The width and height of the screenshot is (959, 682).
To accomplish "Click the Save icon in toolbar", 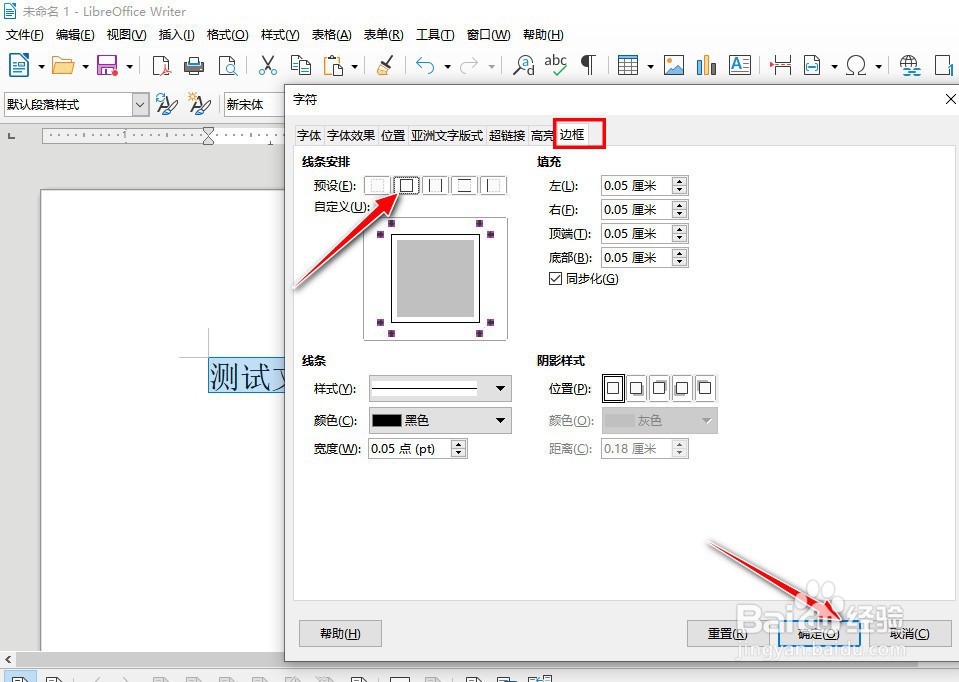I will click(x=108, y=65).
